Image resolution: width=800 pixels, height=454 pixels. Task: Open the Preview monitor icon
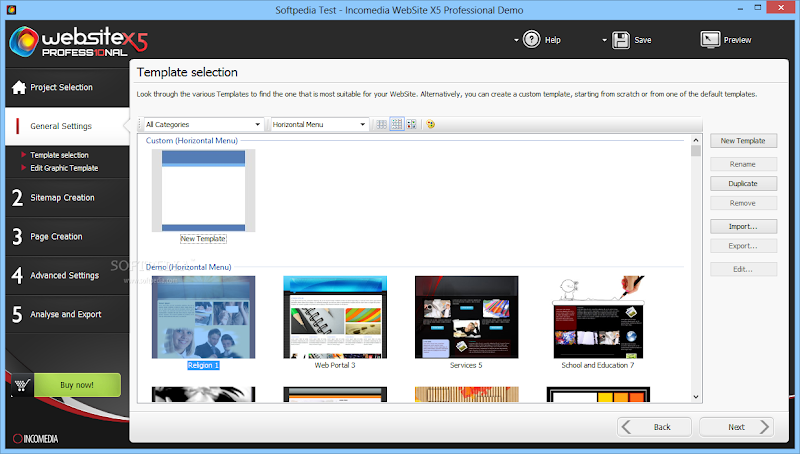tap(710, 39)
